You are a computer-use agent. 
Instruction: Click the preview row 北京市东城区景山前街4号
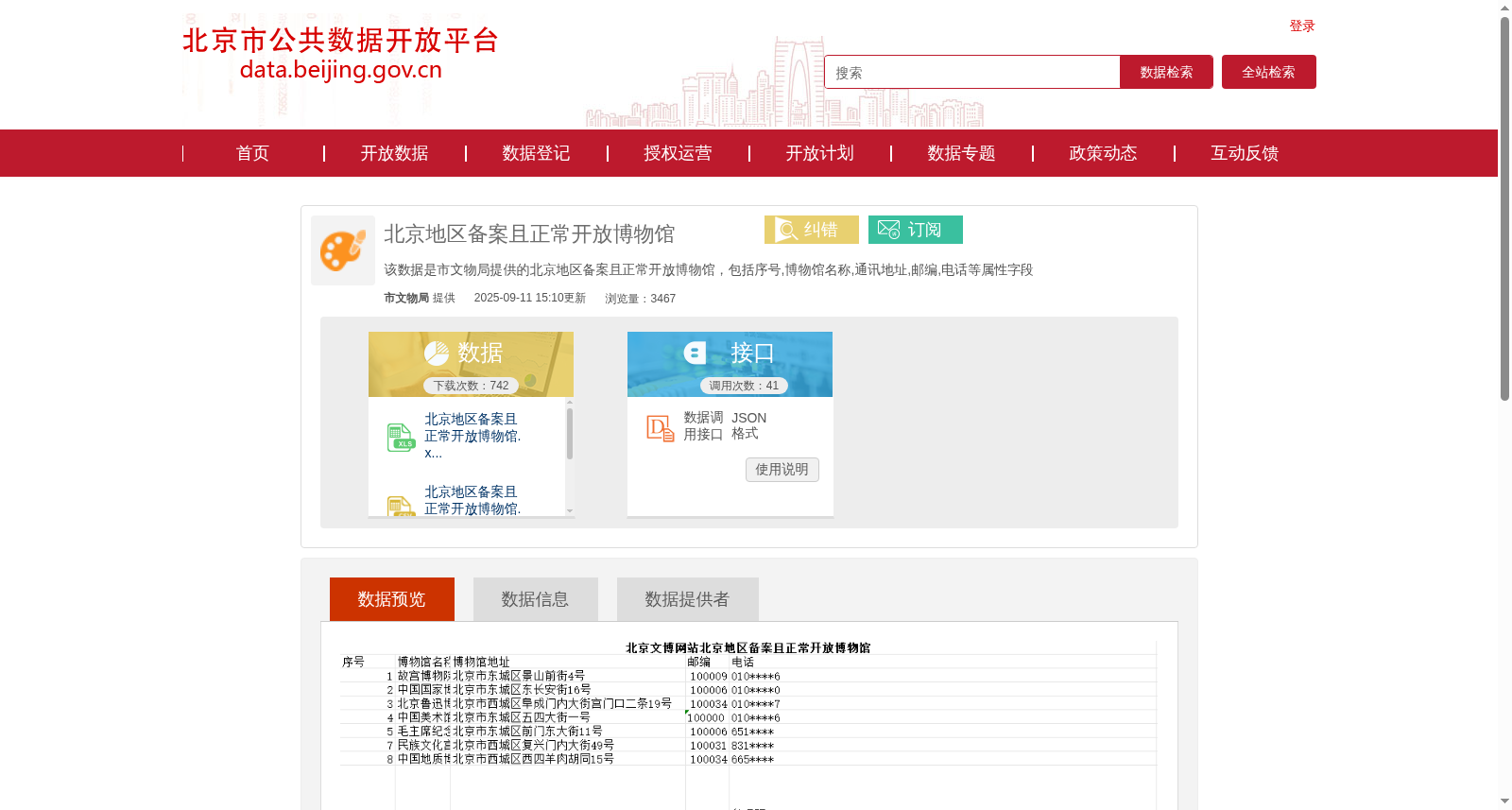(x=519, y=676)
